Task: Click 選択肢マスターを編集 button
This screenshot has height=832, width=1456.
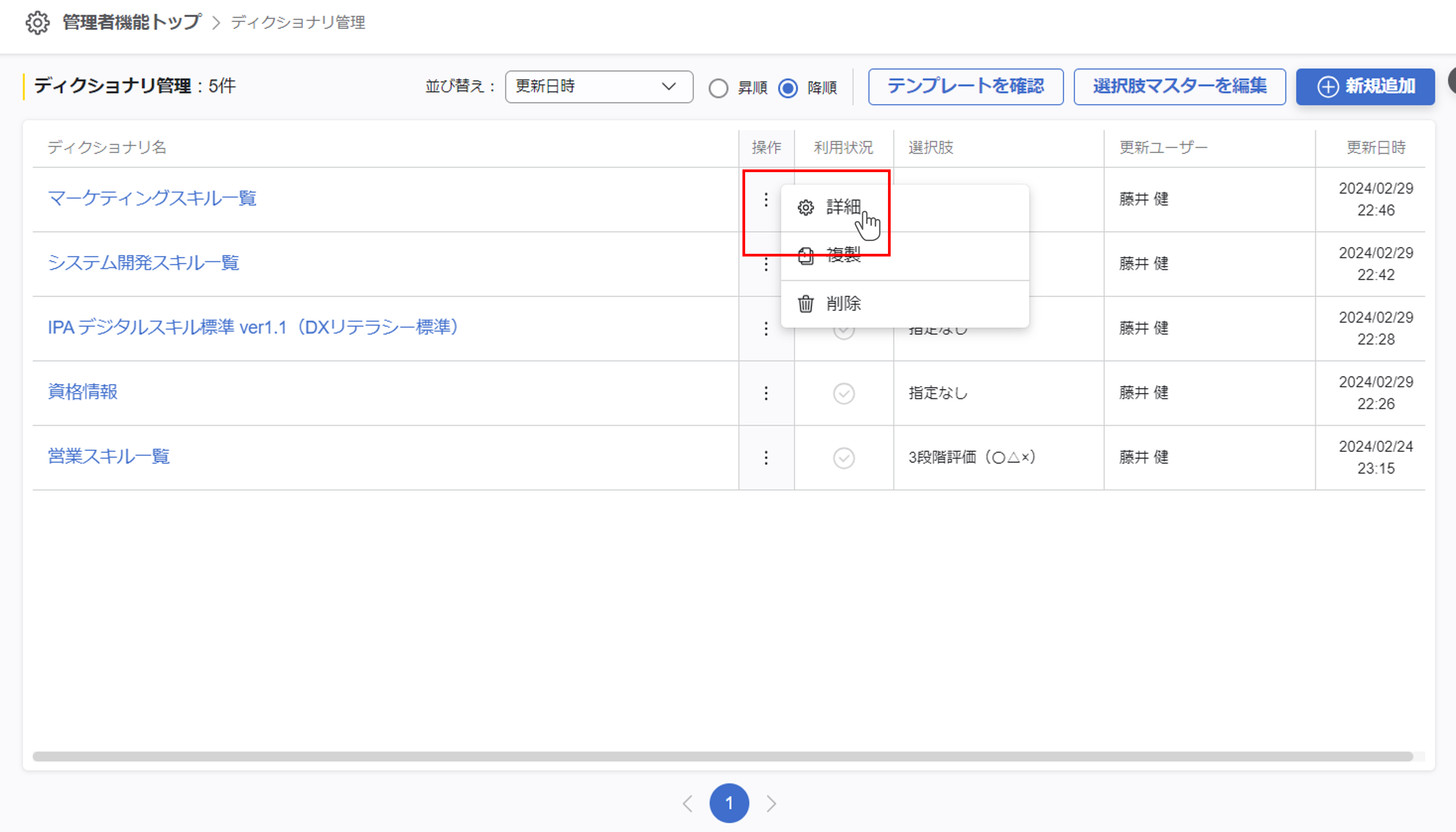Action: click(x=1179, y=87)
